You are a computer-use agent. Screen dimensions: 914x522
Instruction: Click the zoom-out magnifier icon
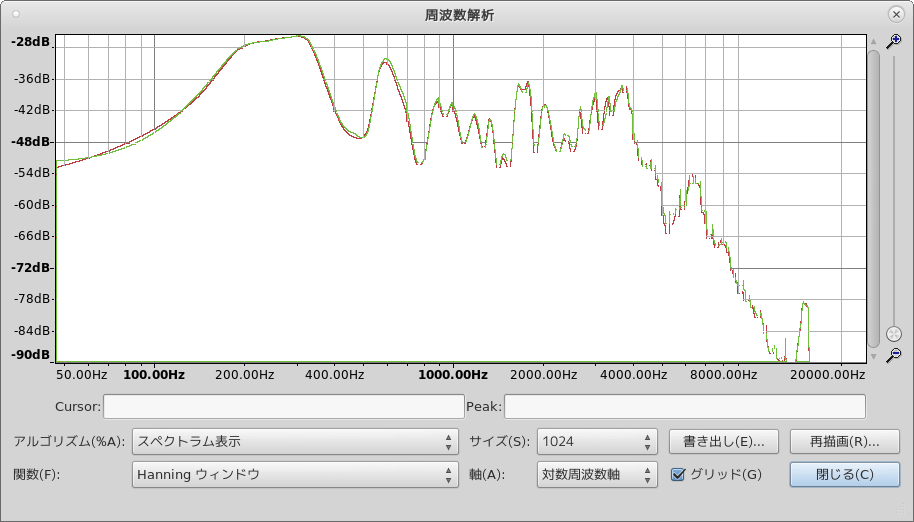pos(894,354)
